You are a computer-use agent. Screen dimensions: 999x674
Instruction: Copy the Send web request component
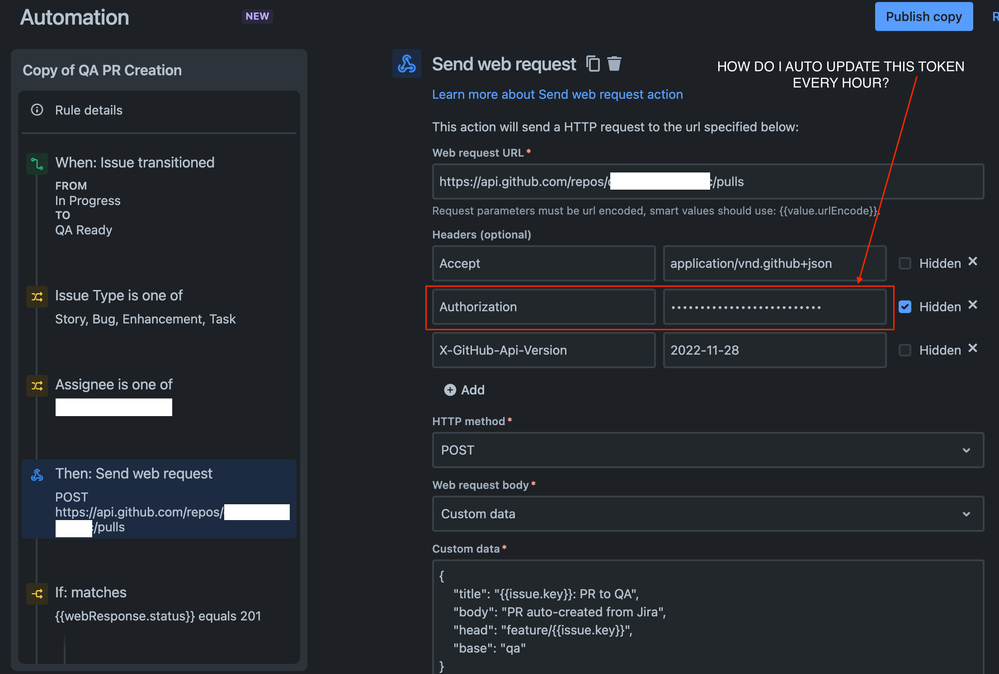(593, 64)
